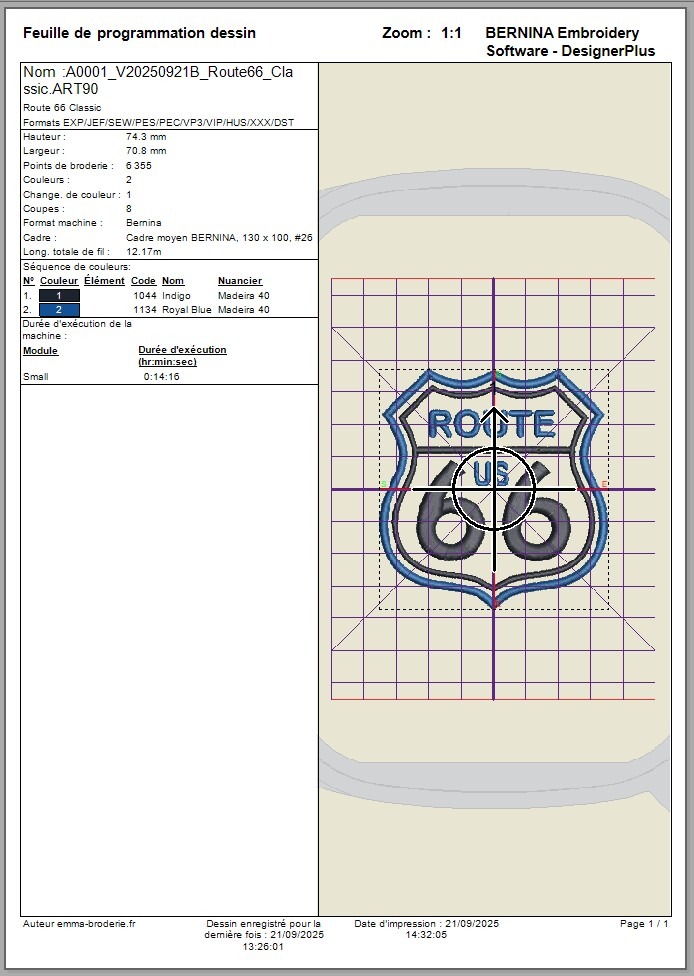Screen dimensions: 694x976
Task: Click the 'Royal Blue' color name
Action: click(187, 309)
